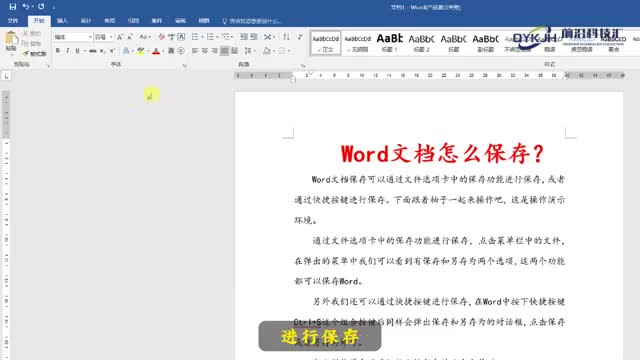Screen dimensions: 640x360
Task: Toggle Superscript formatting
Action: coord(112,51)
